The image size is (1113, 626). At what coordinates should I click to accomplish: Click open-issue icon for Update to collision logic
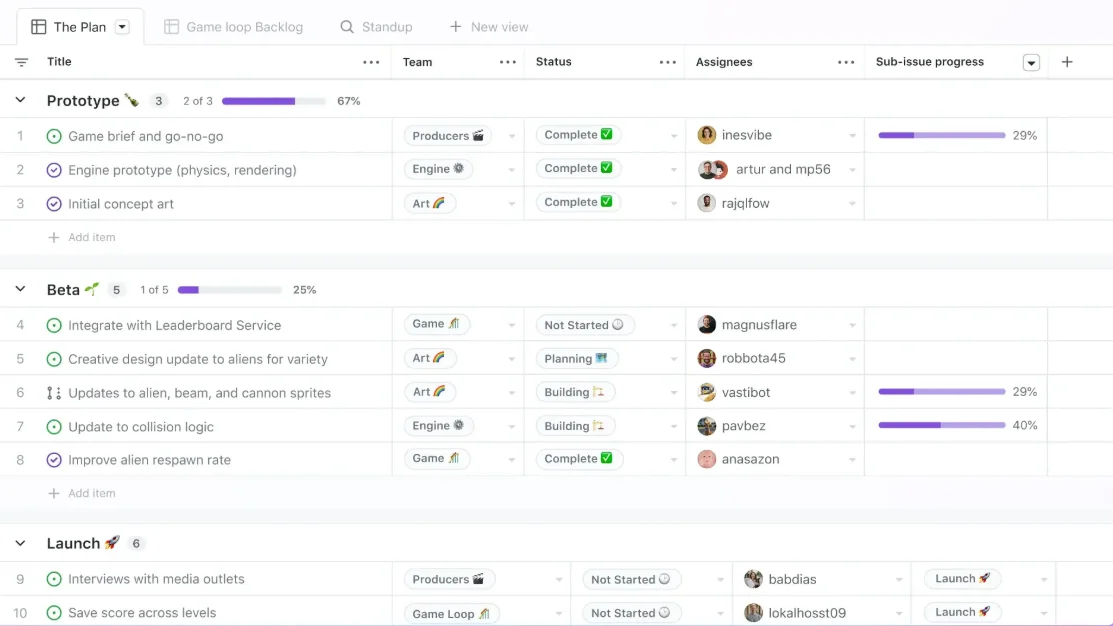[54, 427]
